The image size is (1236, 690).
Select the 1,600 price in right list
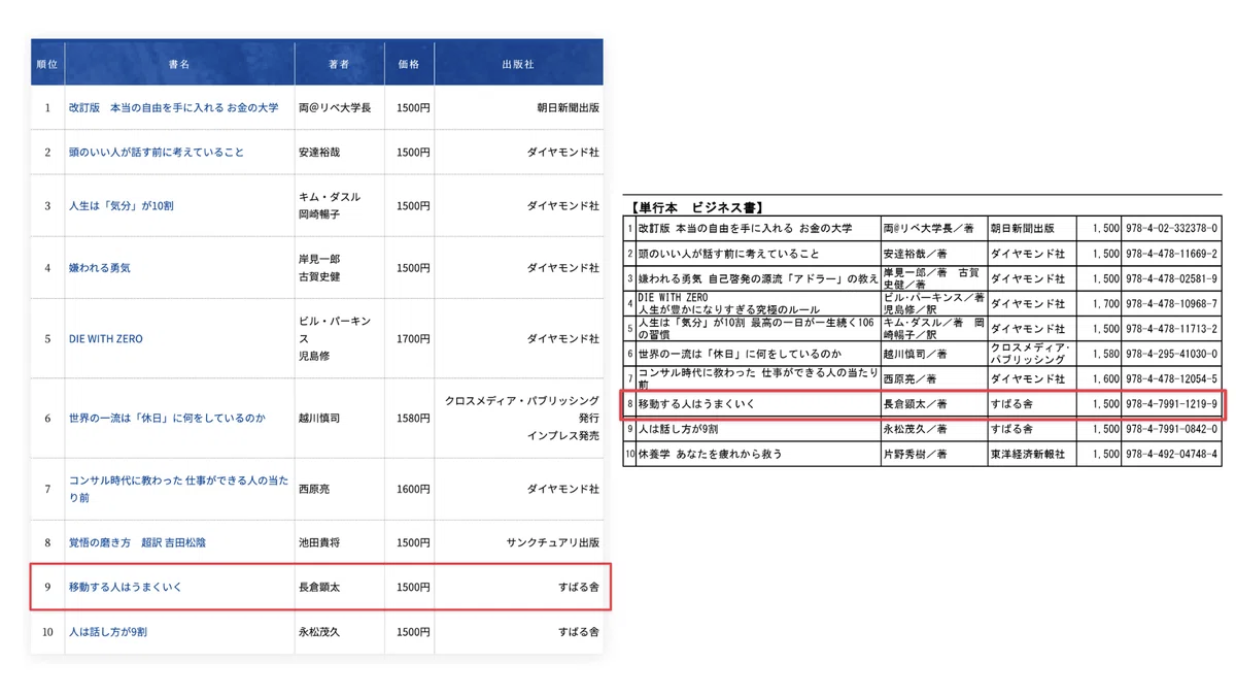pyautogui.click(x=1105, y=379)
